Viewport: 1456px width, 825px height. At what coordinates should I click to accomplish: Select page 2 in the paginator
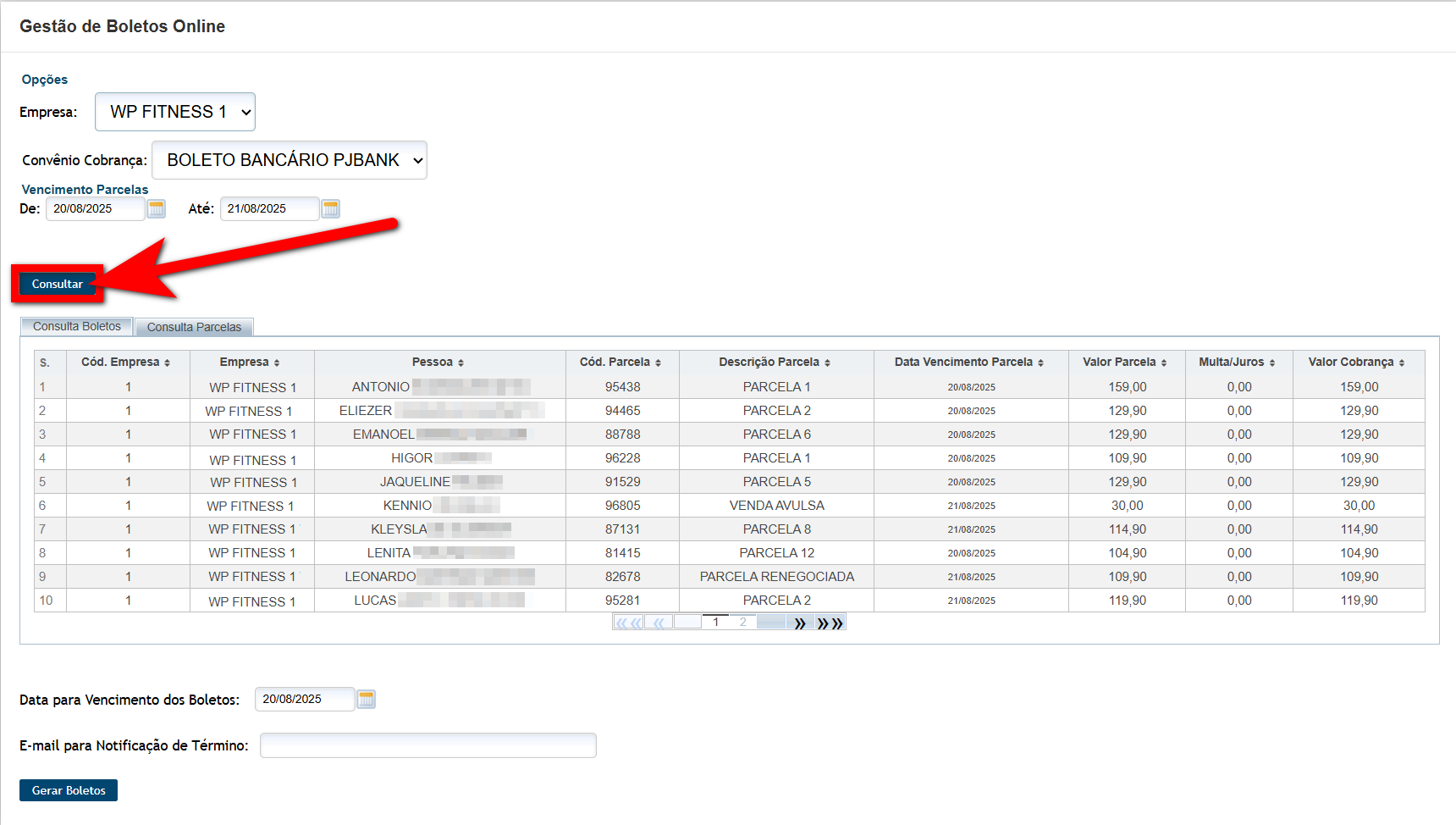click(x=742, y=623)
